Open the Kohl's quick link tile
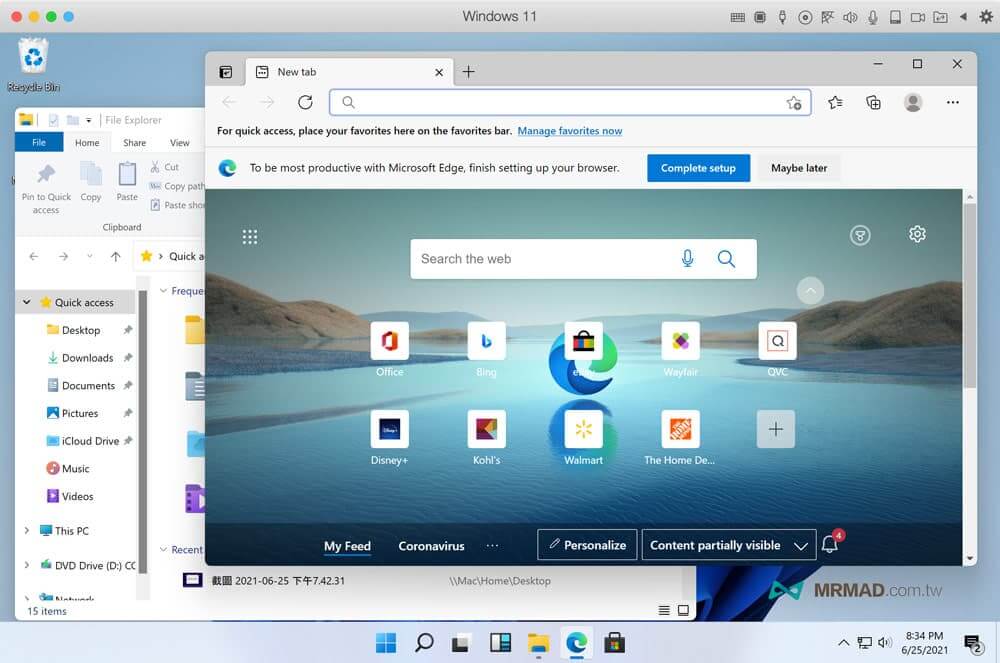The height and width of the screenshot is (663, 1000). point(486,429)
